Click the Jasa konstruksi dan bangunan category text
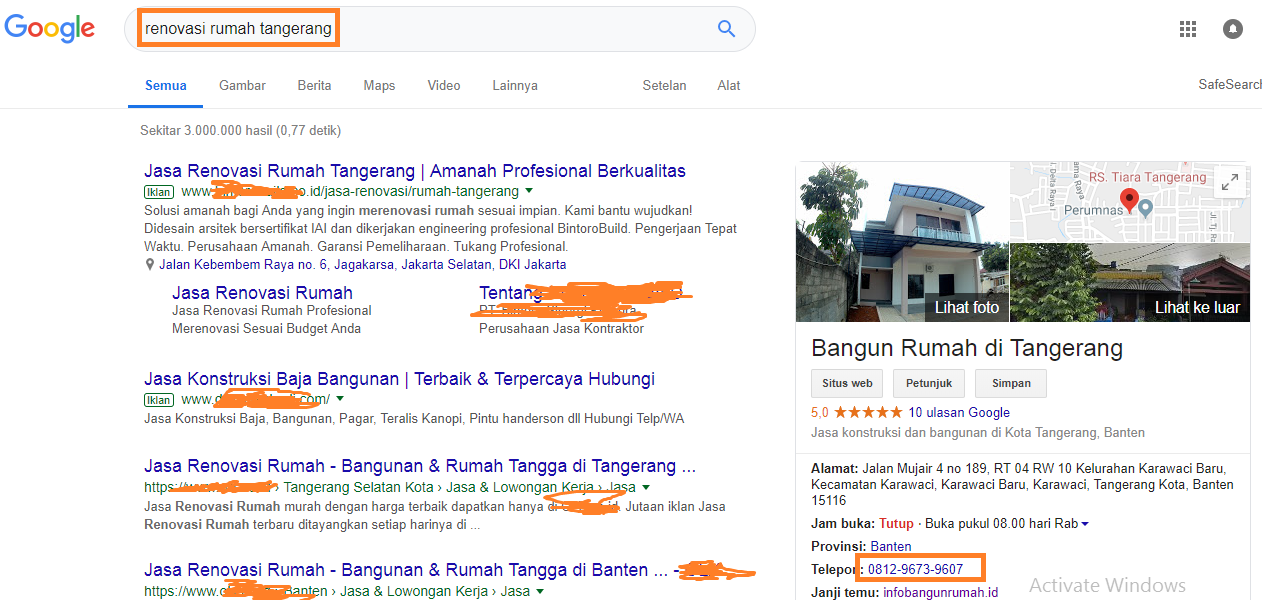The image size is (1262, 600). point(978,433)
